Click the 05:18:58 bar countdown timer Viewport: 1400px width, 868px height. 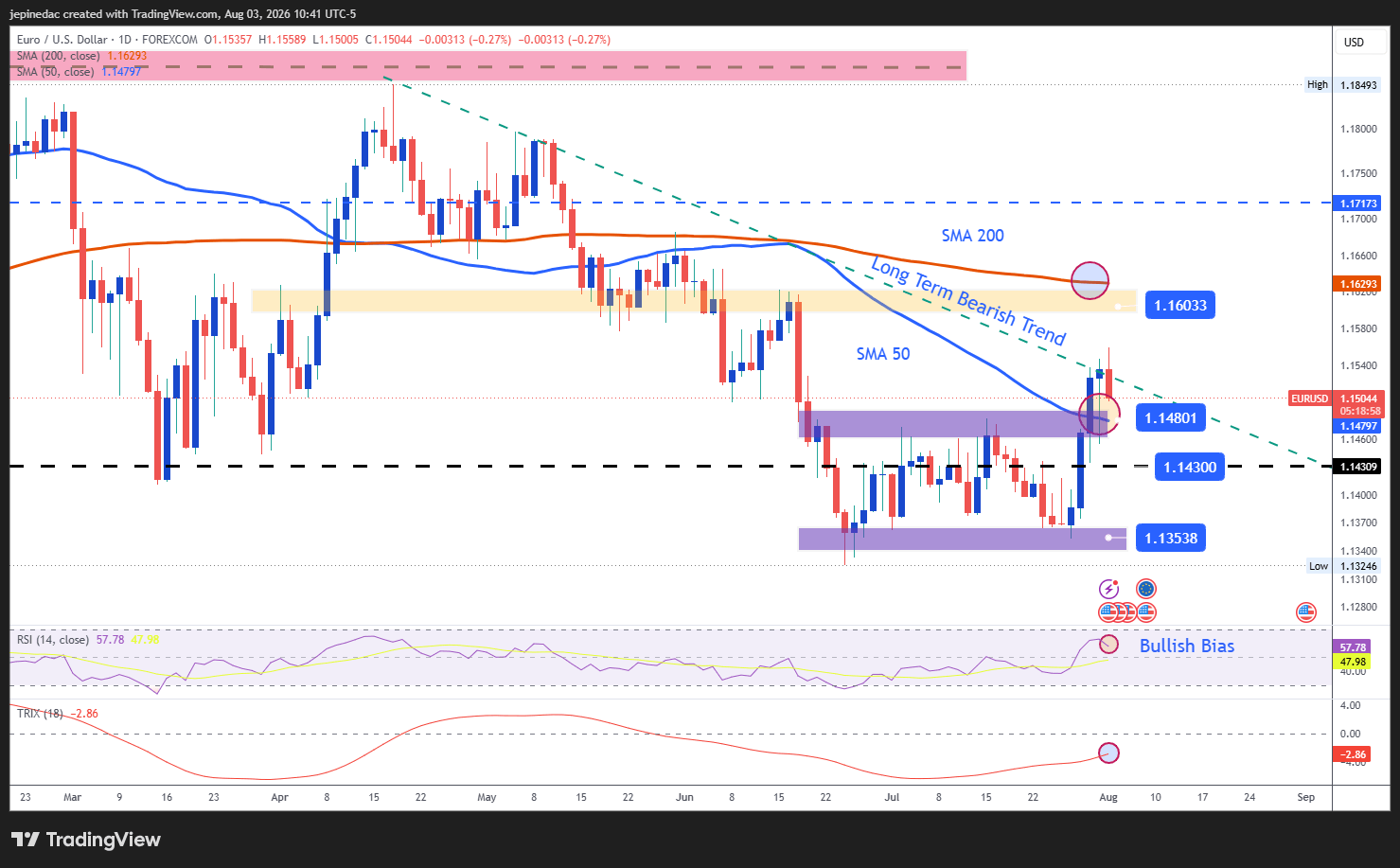[1360, 412]
